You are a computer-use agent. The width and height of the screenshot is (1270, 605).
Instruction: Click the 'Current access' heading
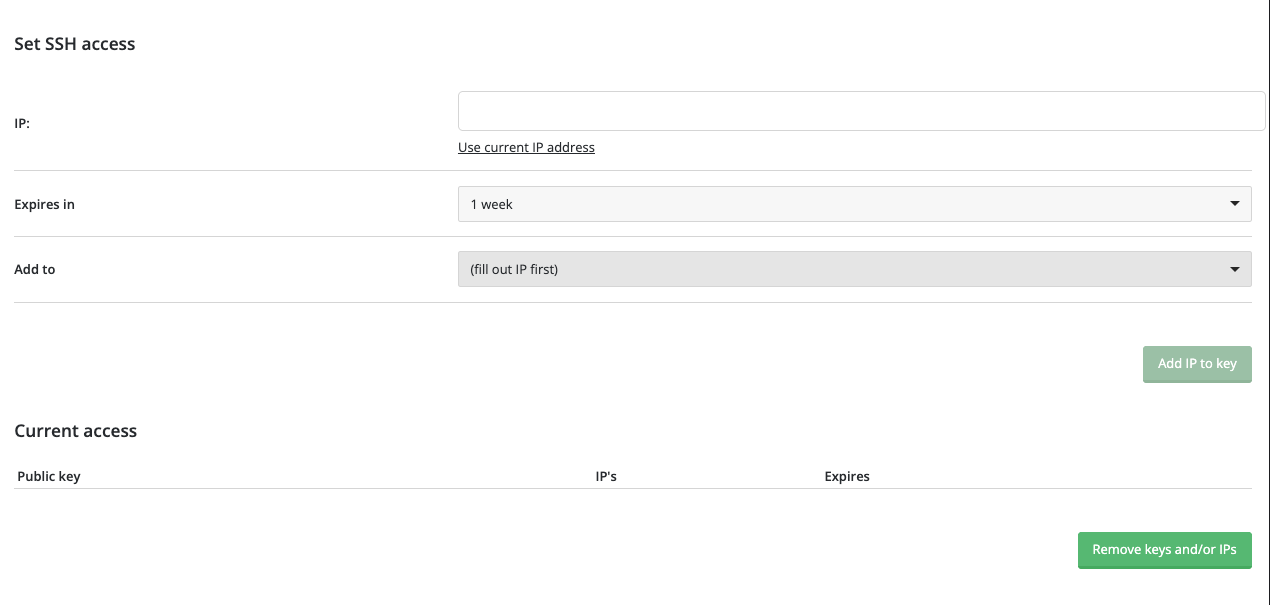(x=76, y=431)
